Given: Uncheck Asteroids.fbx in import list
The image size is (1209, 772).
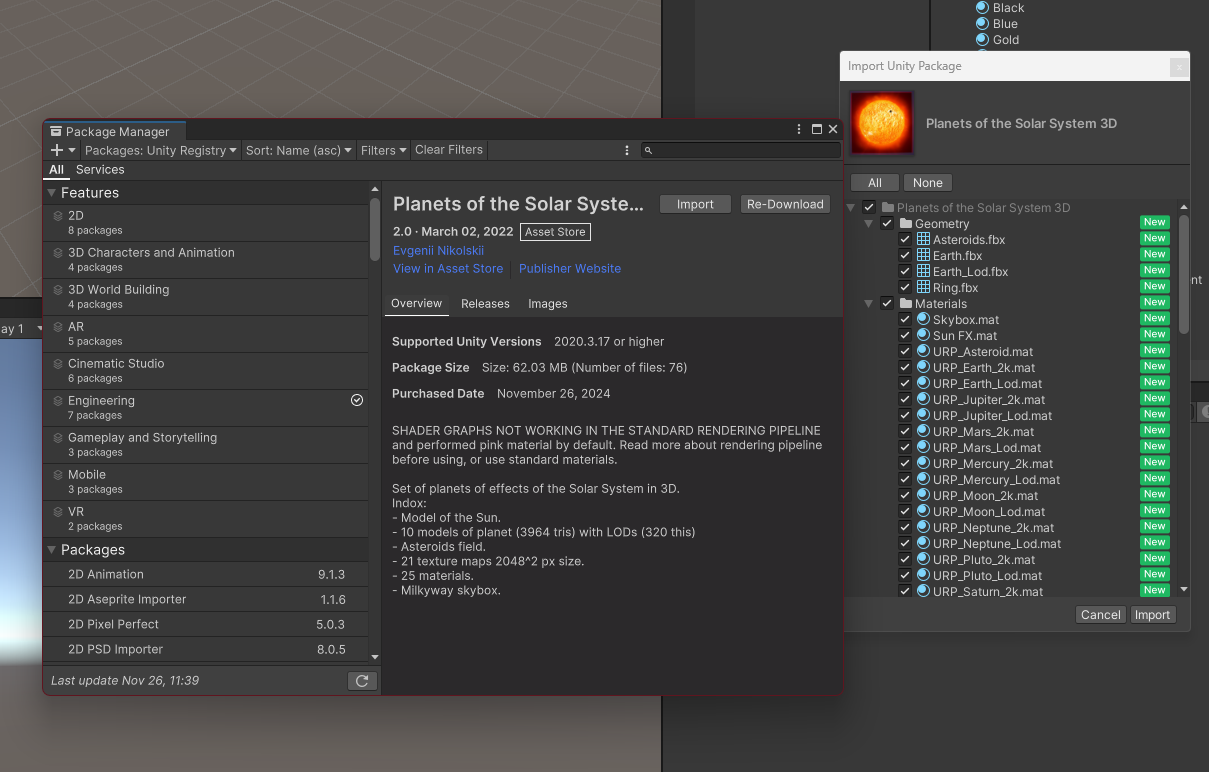Looking at the screenshot, I should click(905, 239).
